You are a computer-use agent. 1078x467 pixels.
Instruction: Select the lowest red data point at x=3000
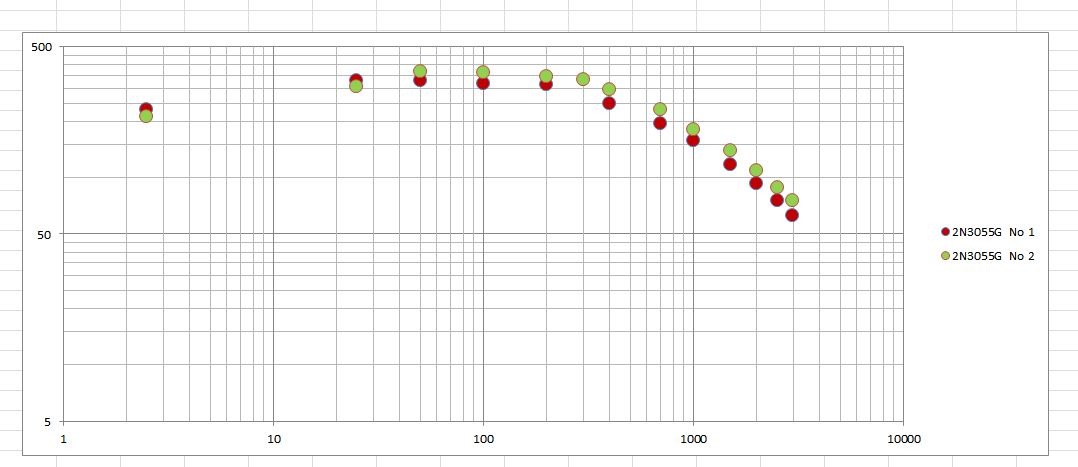(x=792, y=215)
